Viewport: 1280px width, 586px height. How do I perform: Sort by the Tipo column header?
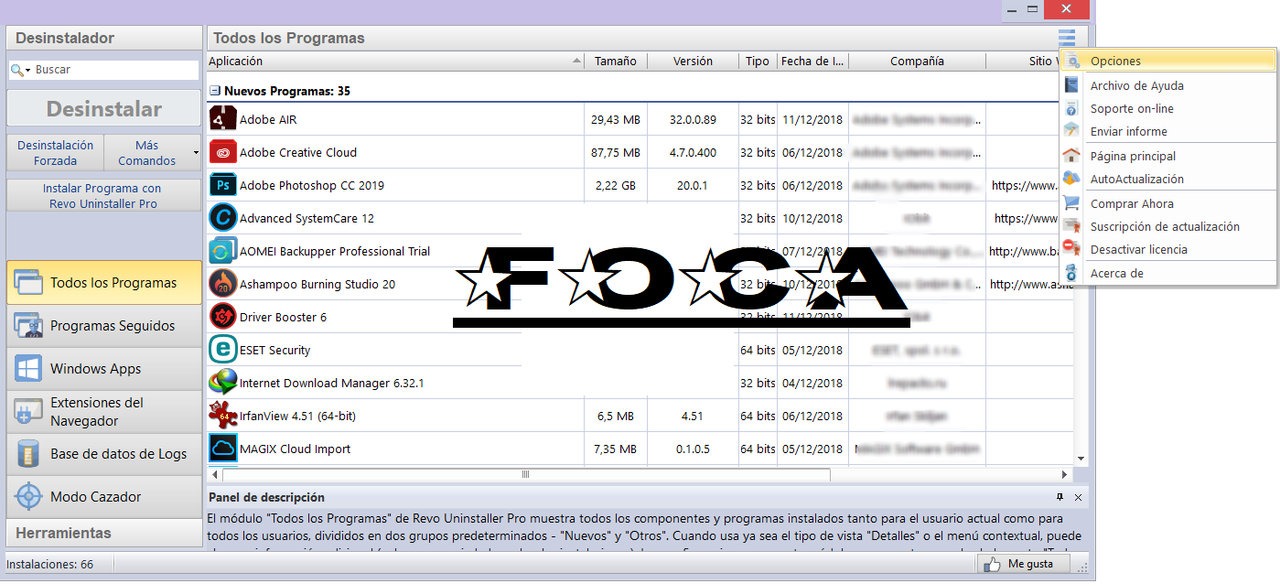coord(758,61)
